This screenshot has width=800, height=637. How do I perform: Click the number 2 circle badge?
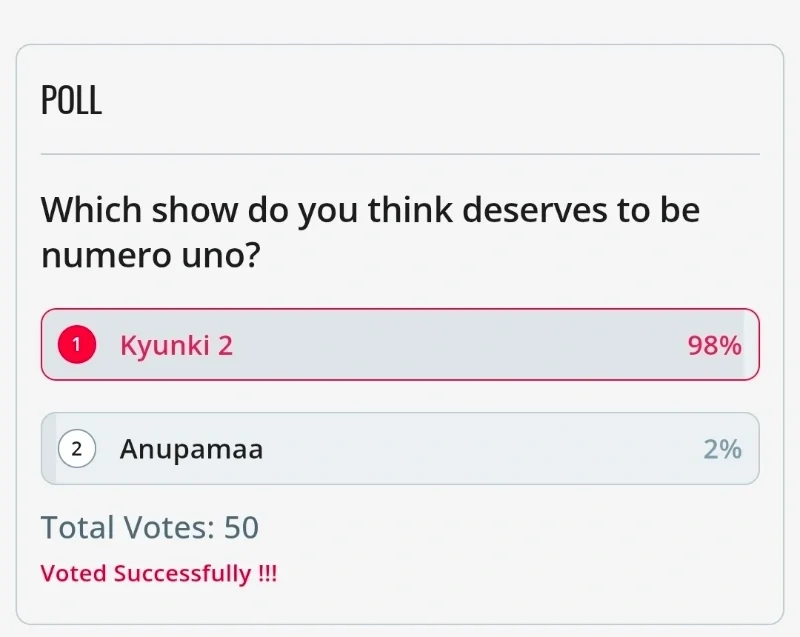coord(77,449)
